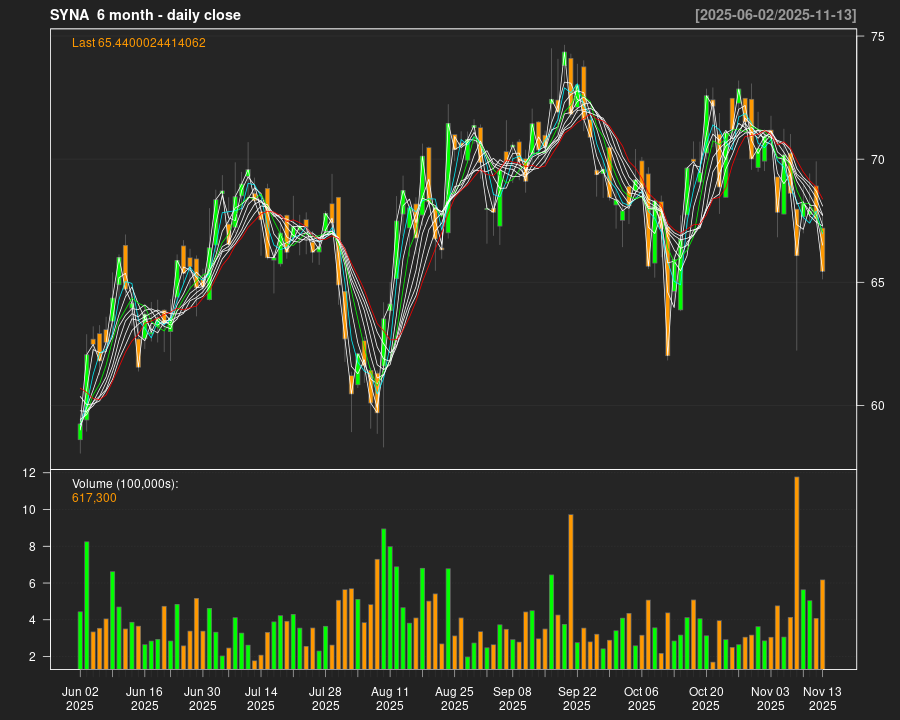Select the Nov 13 2025 date tick
The width and height of the screenshot is (900, 720).
(x=822, y=698)
